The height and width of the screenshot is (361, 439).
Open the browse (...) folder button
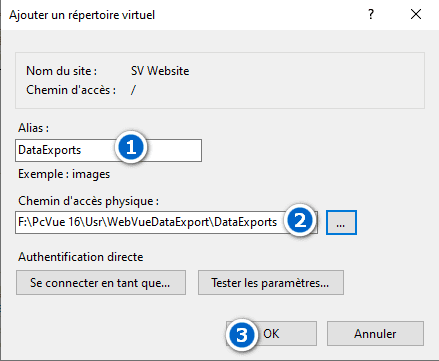tap(341, 223)
